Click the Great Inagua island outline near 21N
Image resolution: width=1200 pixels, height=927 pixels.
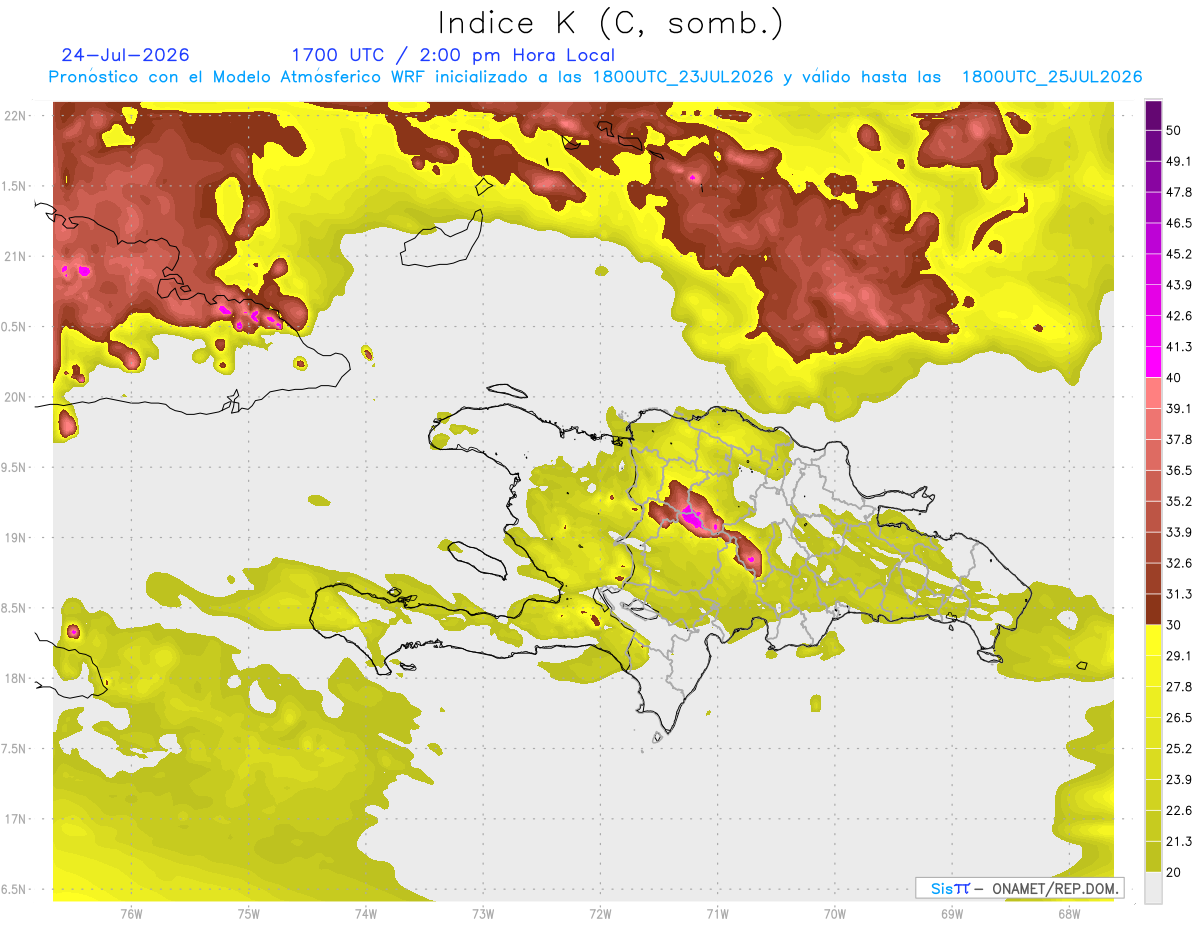click(441, 238)
